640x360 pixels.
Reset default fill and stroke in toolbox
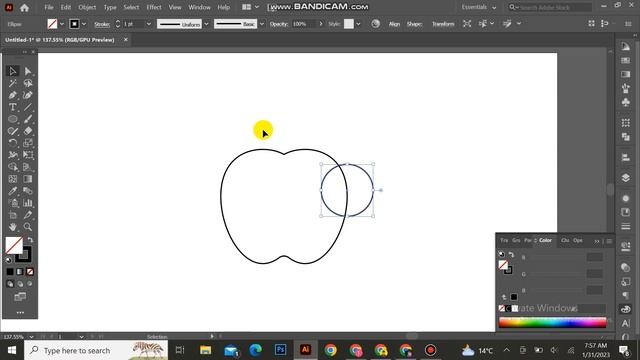point(9,260)
